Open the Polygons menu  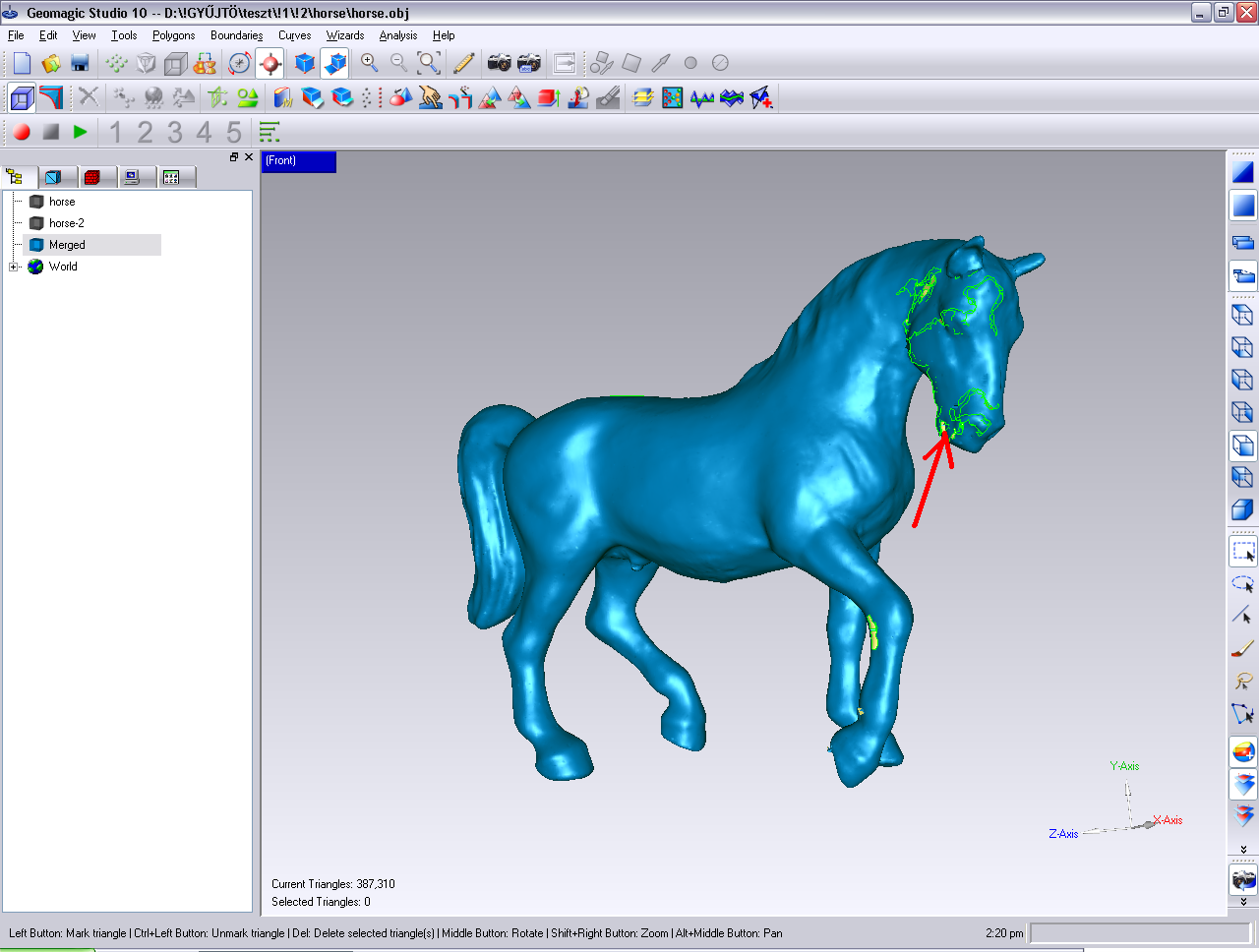click(x=173, y=35)
